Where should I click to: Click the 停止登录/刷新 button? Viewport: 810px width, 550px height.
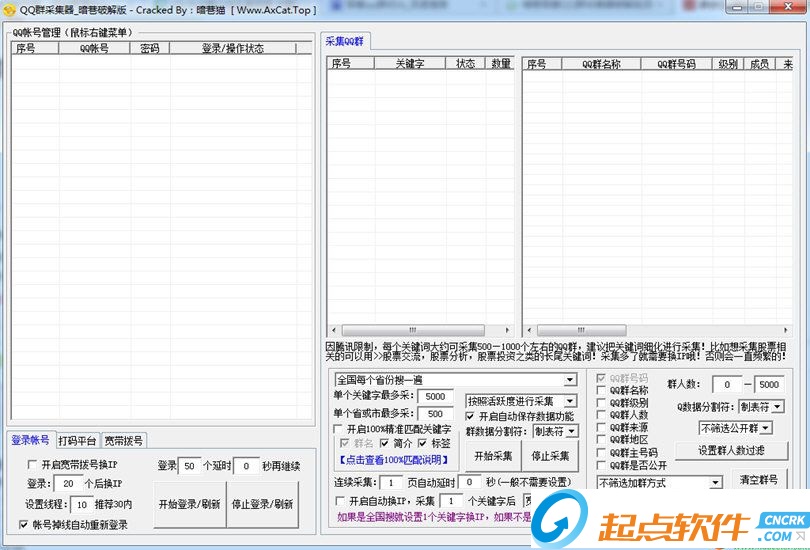point(262,504)
